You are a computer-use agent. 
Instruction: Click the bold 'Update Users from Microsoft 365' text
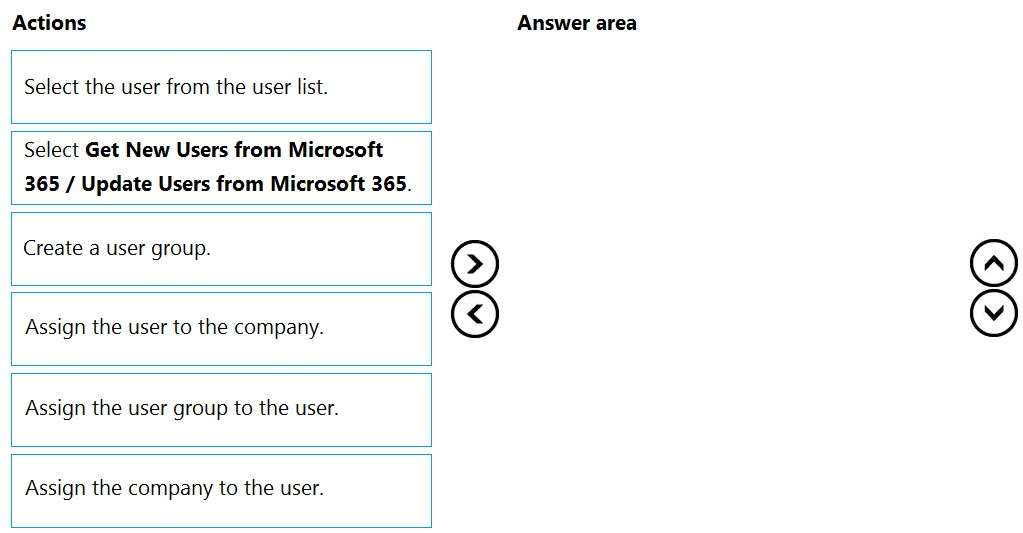click(244, 184)
